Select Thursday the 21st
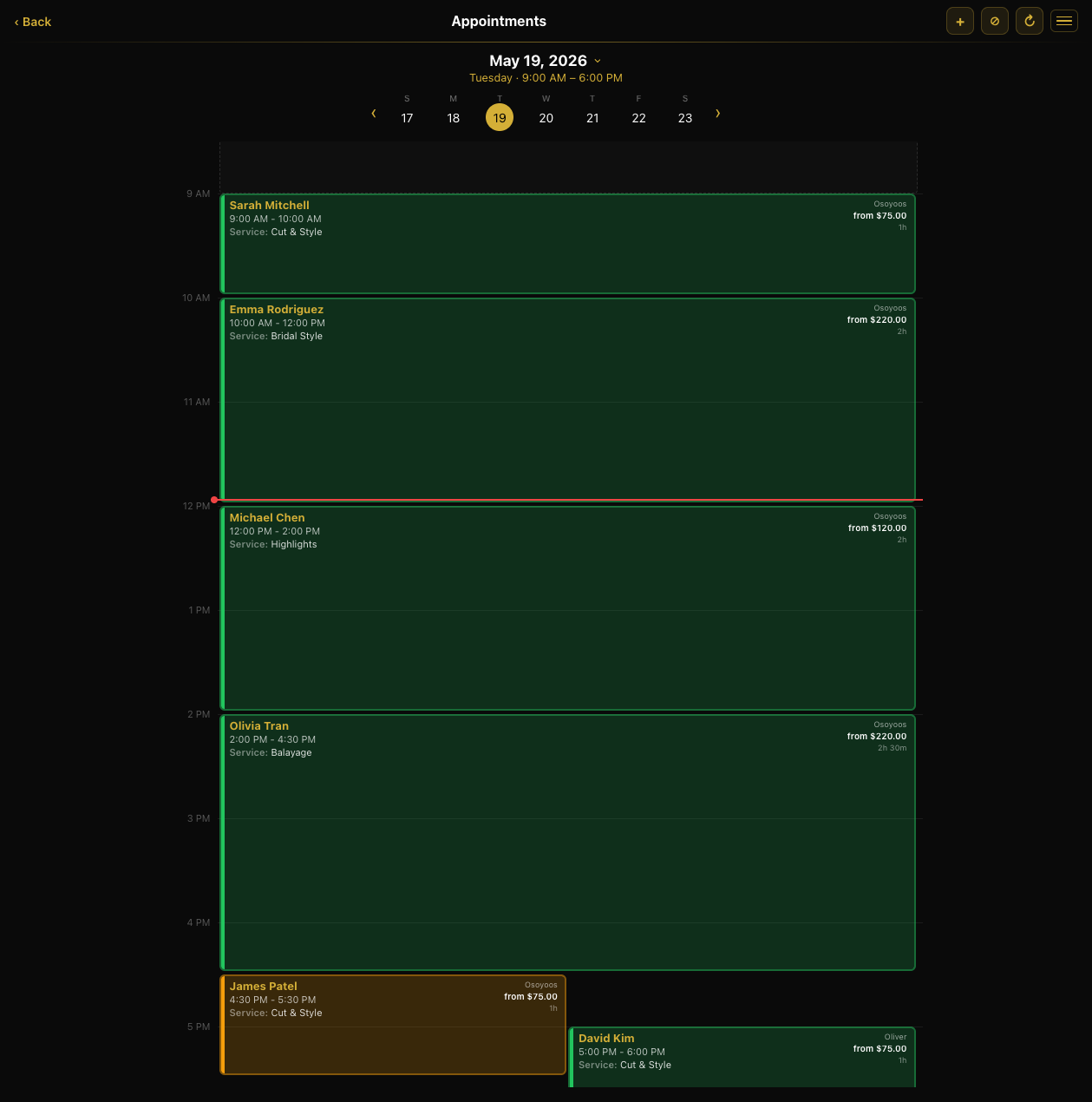 click(x=592, y=118)
